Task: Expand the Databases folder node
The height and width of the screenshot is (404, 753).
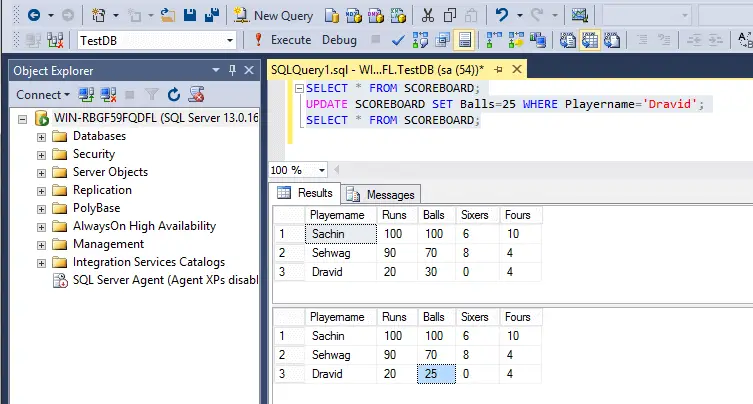Action: coord(41,137)
